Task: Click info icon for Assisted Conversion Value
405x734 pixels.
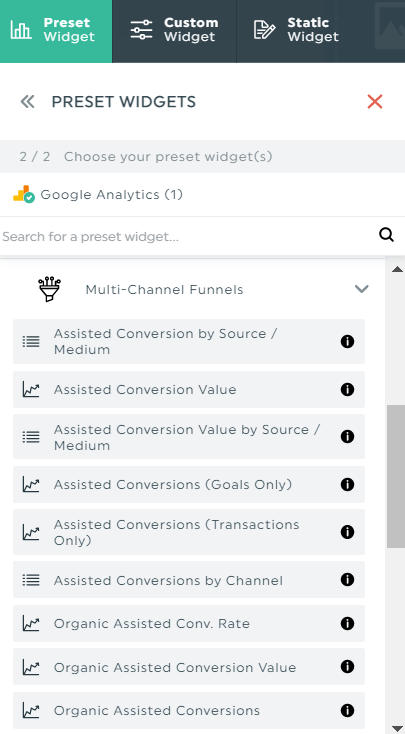Action: 347,389
